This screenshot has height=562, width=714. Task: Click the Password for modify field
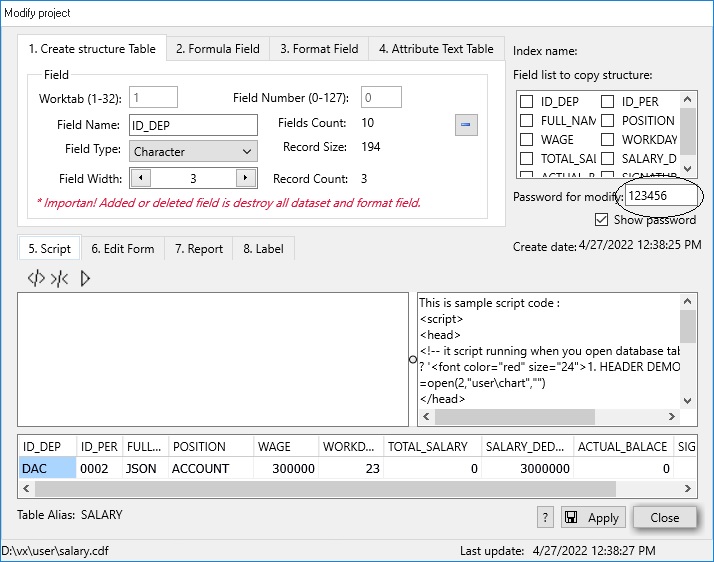pos(661,196)
